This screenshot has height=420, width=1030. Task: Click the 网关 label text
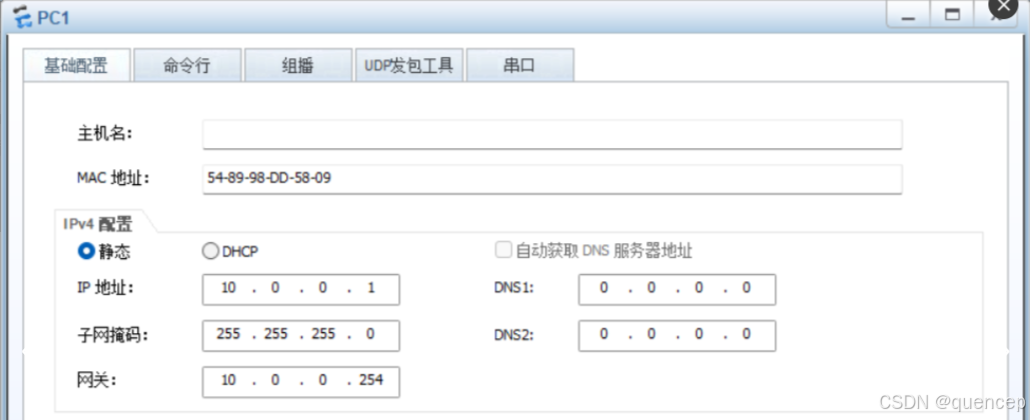pyautogui.click(x=97, y=381)
